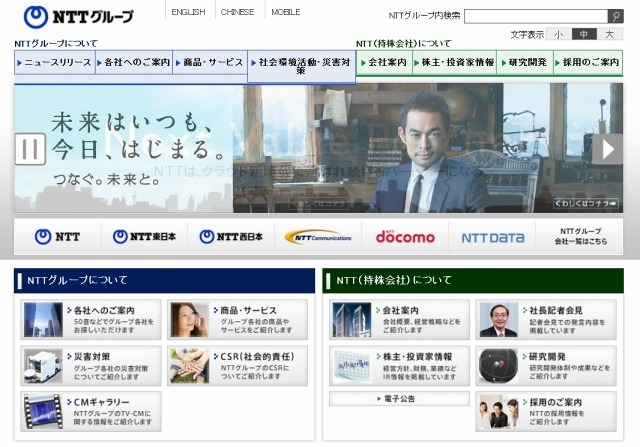This screenshot has width=640, height=447.
Task: Pause the banner slideshow
Action: [30, 149]
